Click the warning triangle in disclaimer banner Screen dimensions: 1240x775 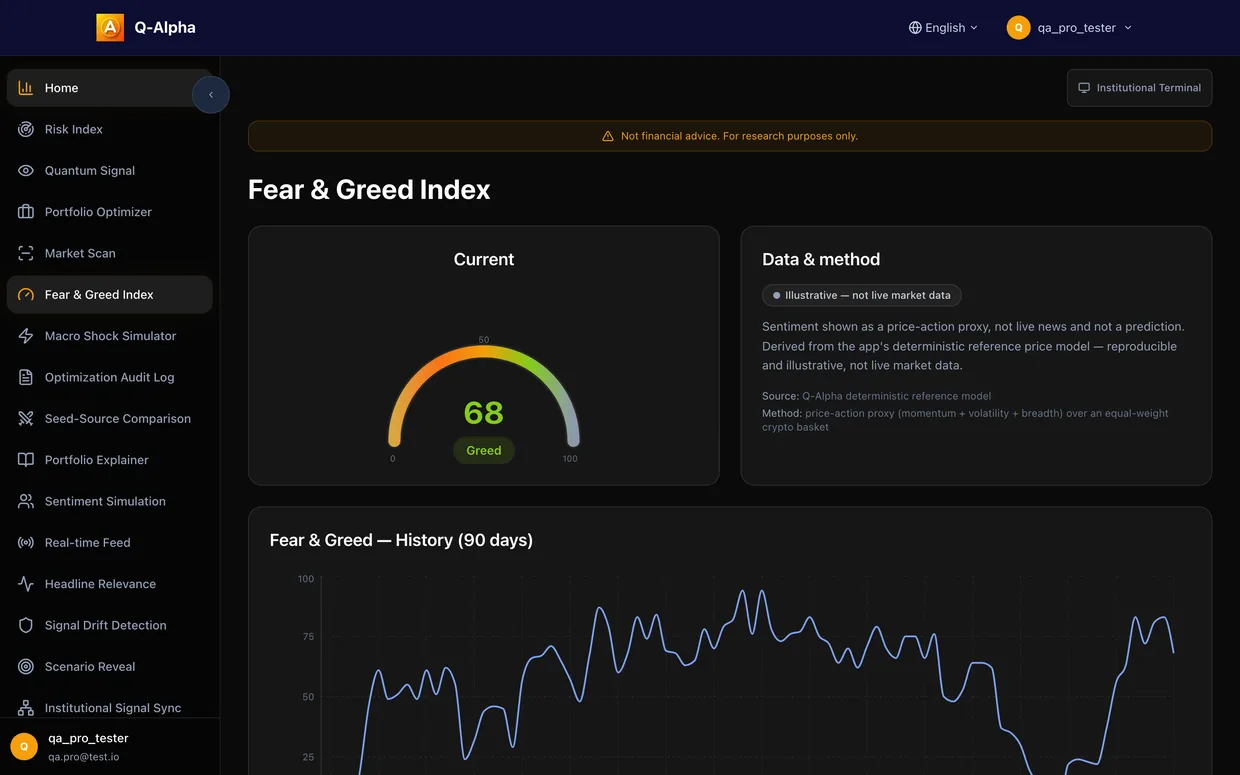coord(608,136)
